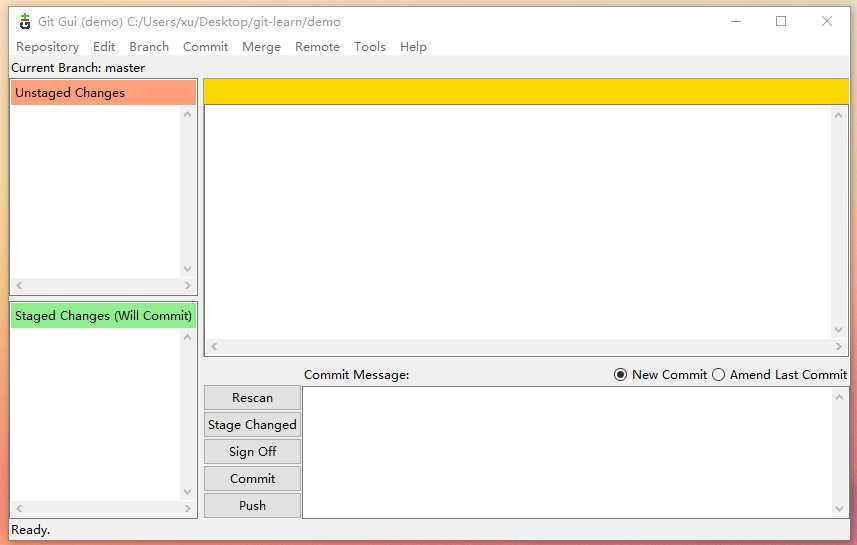Image resolution: width=857 pixels, height=545 pixels.
Task: Minimize the Git Gui window
Action: pos(736,21)
